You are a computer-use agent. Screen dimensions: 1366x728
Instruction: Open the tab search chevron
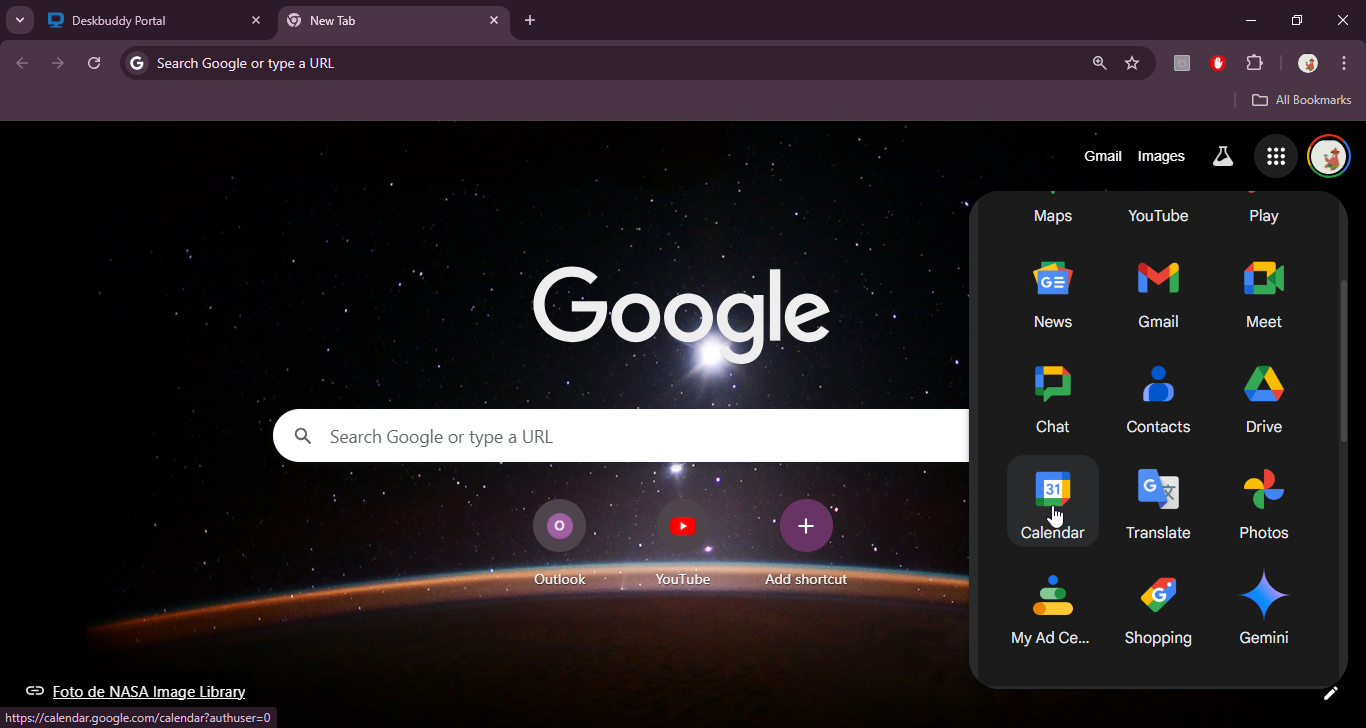coord(19,20)
